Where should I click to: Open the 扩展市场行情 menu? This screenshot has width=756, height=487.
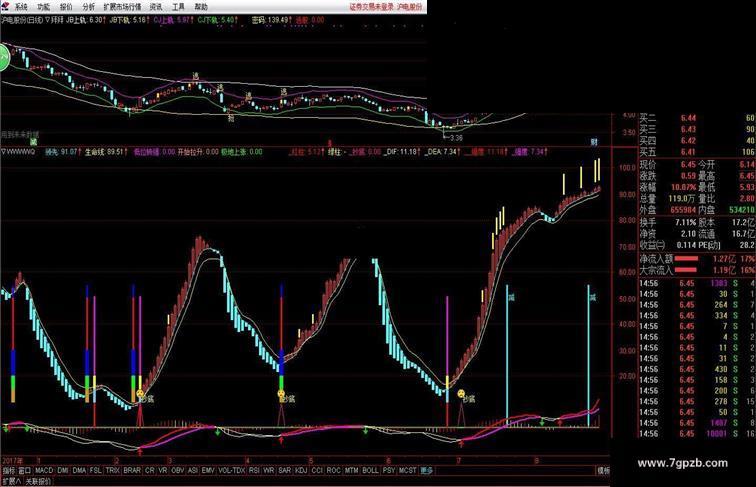[122, 7]
